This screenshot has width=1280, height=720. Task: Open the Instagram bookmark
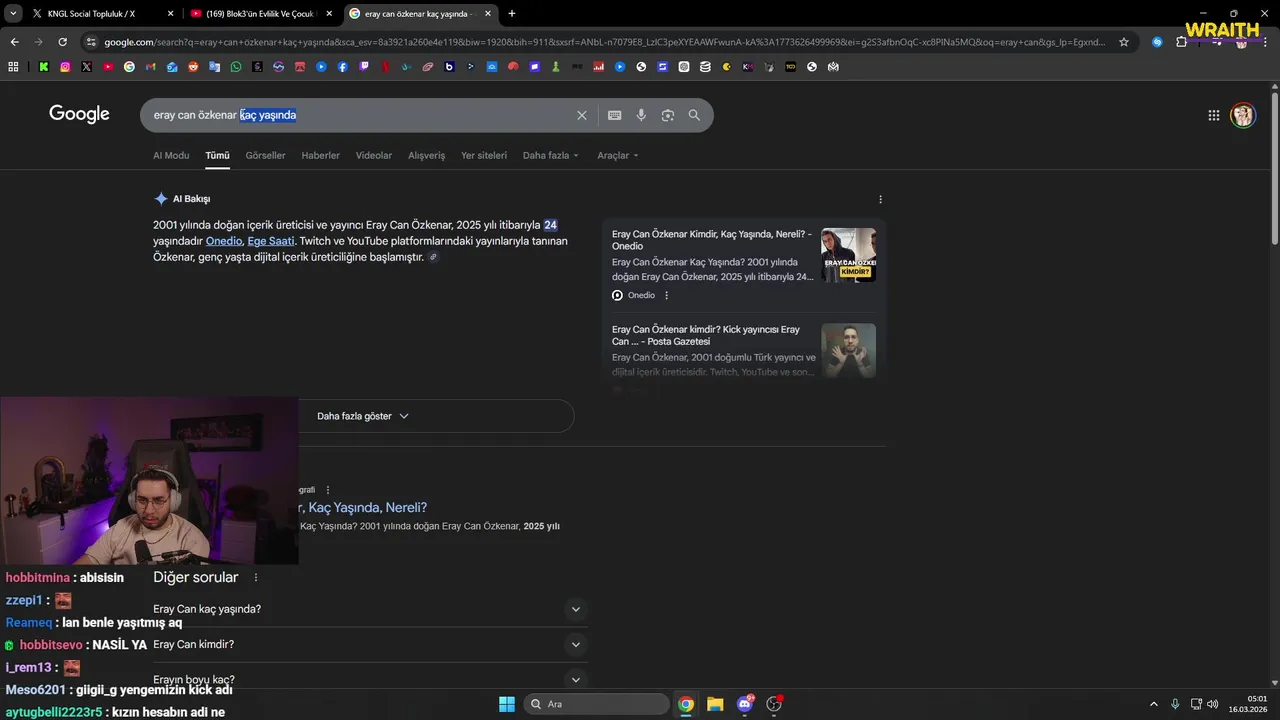coord(65,67)
